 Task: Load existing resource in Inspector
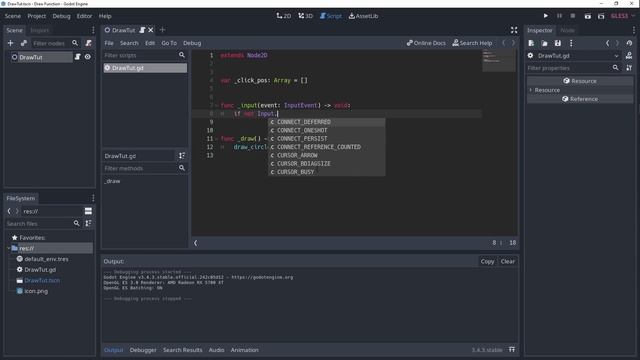[x=544, y=43]
